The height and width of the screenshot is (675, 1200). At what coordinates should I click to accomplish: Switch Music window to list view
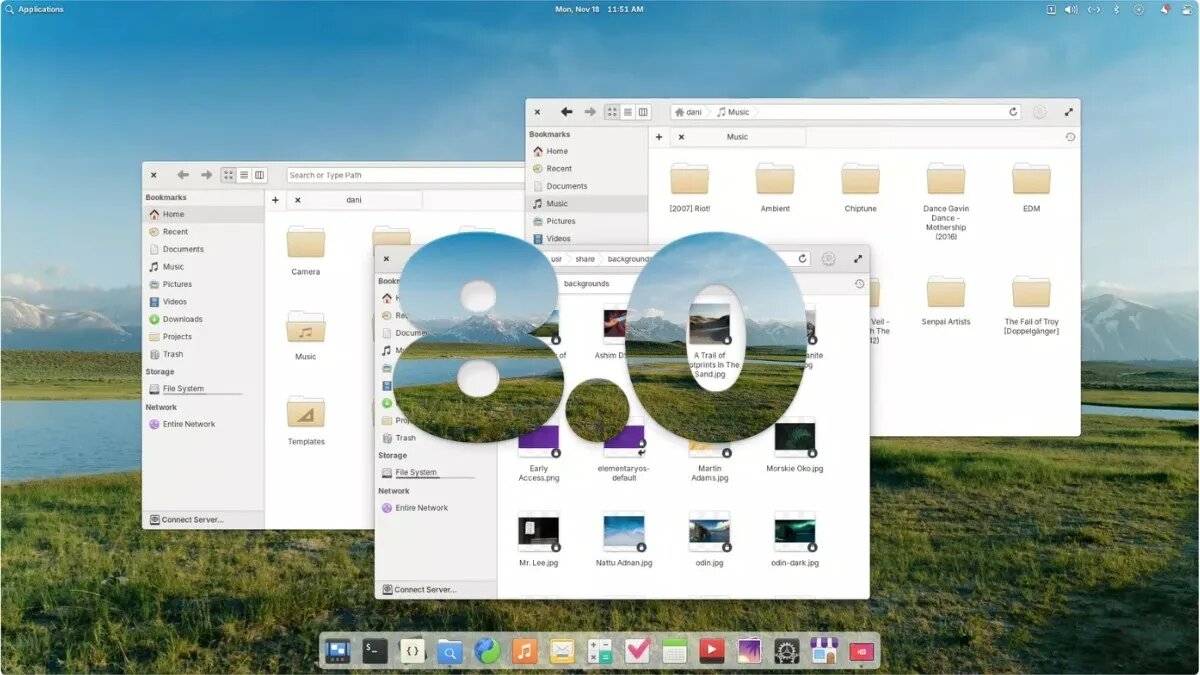[628, 112]
